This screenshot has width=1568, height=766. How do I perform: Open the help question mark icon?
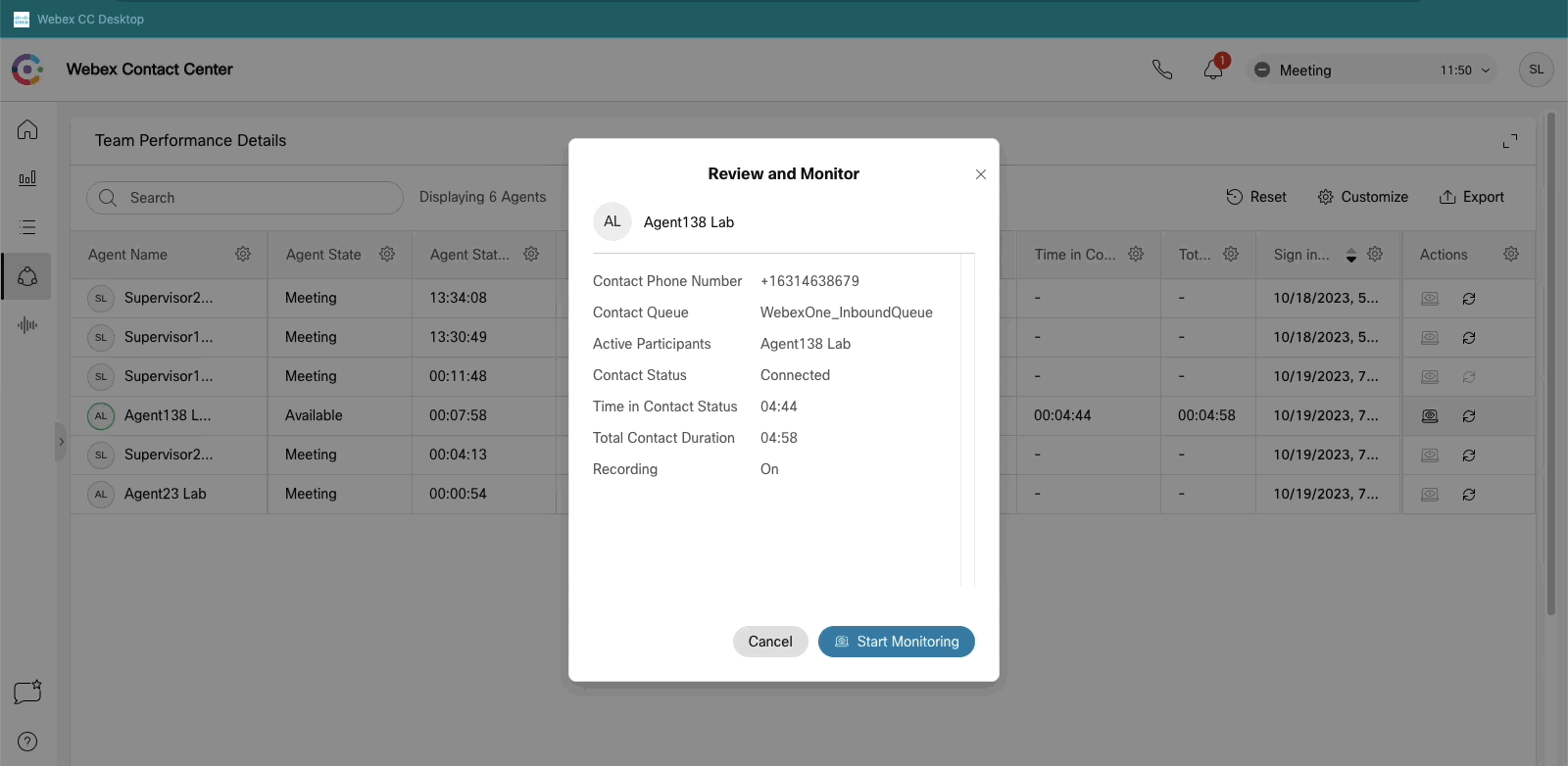[27, 742]
